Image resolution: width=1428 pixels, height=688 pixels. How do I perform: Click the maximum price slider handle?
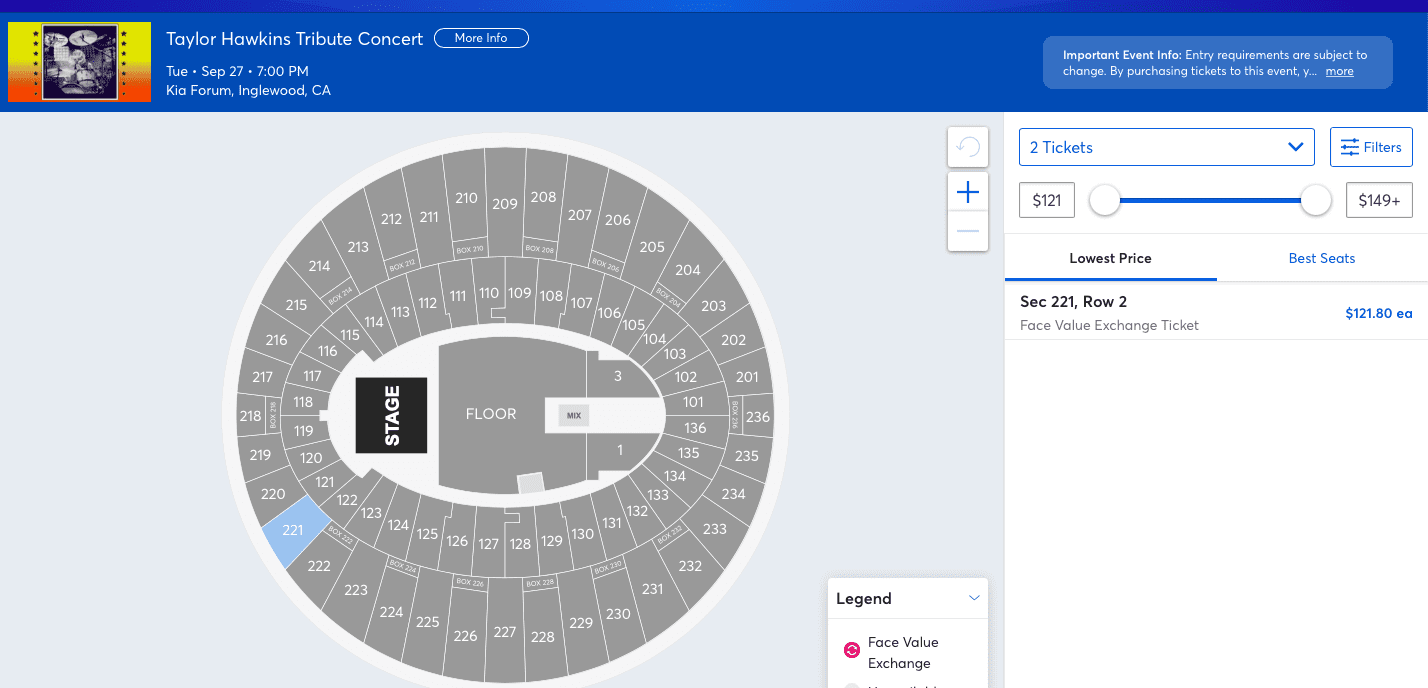tap(1316, 200)
